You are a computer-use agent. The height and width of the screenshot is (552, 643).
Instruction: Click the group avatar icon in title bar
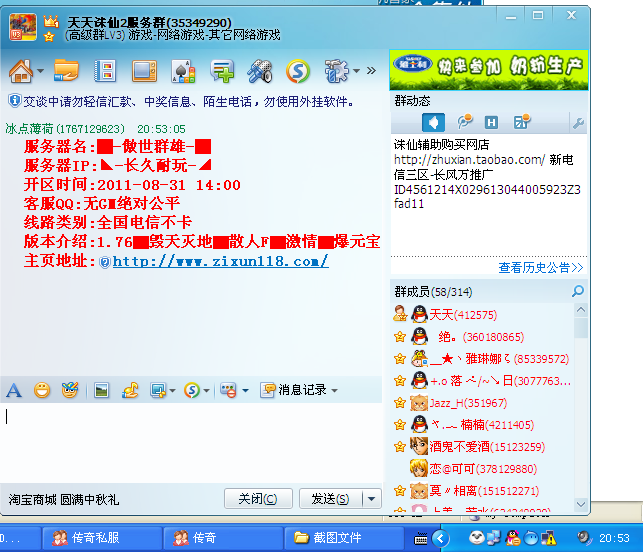[23, 27]
